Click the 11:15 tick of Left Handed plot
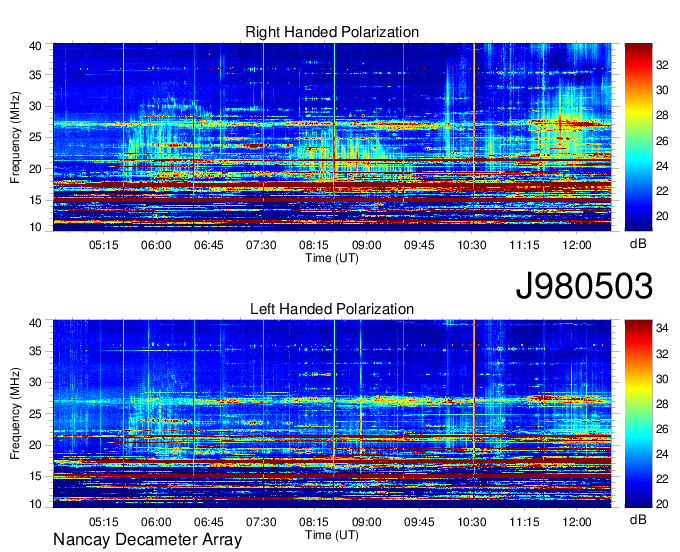Screen dimensions: 680x552 [524, 522]
